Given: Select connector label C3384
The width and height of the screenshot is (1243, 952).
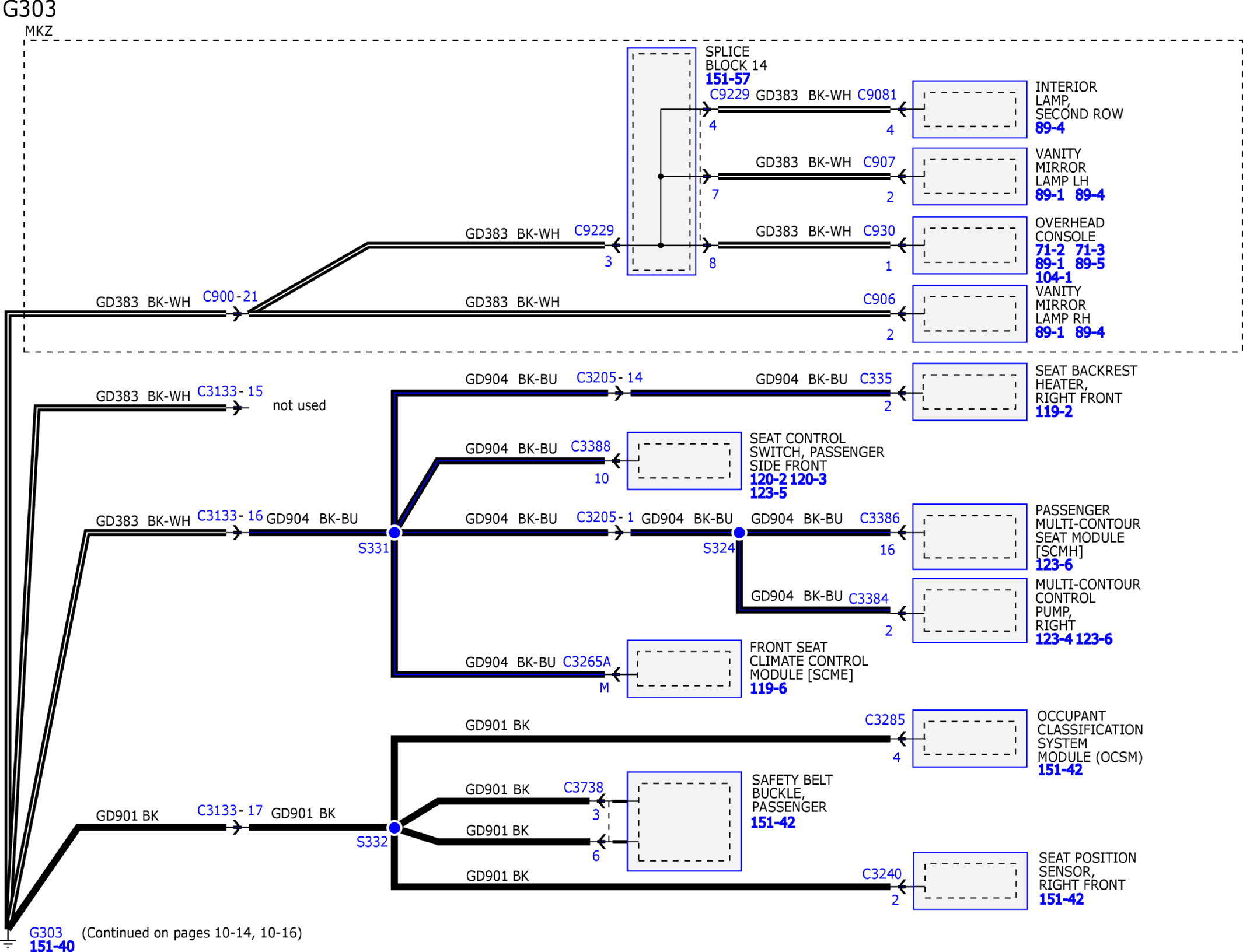Looking at the screenshot, I should coord(868,598).
